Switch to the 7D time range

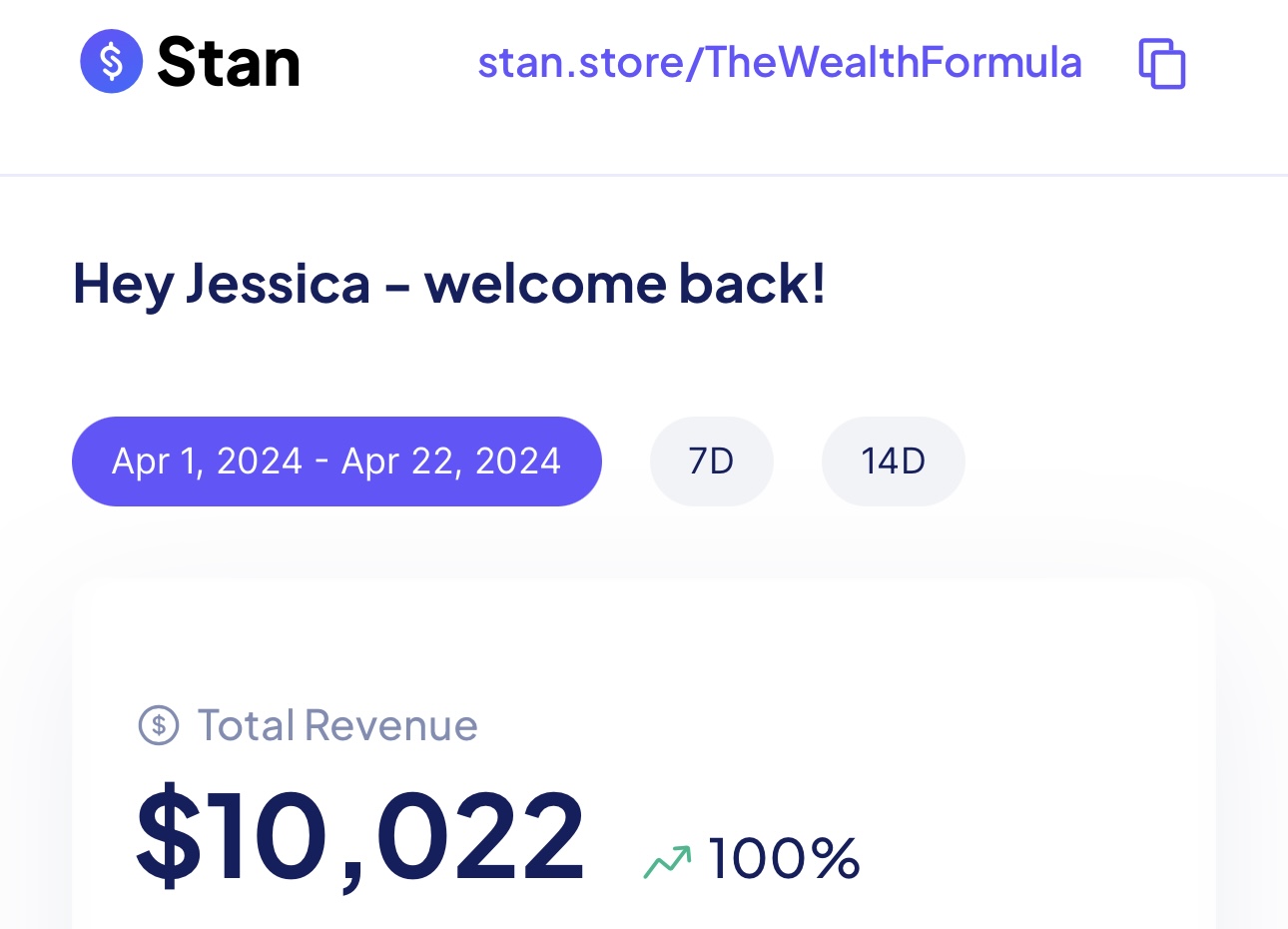click(711, 462)
